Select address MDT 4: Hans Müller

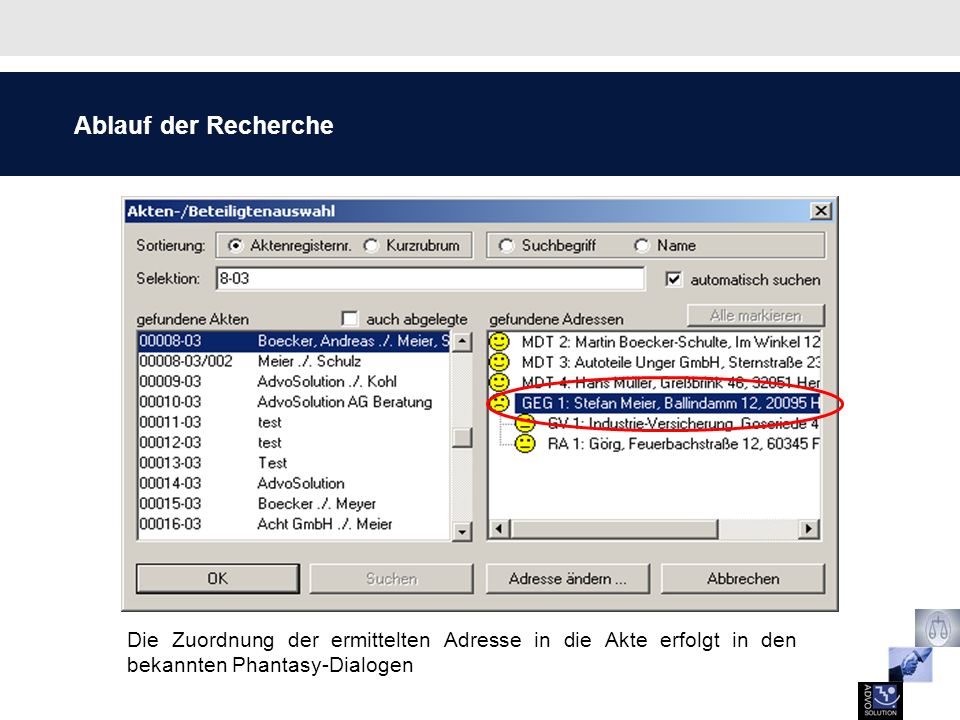(670, 382)
